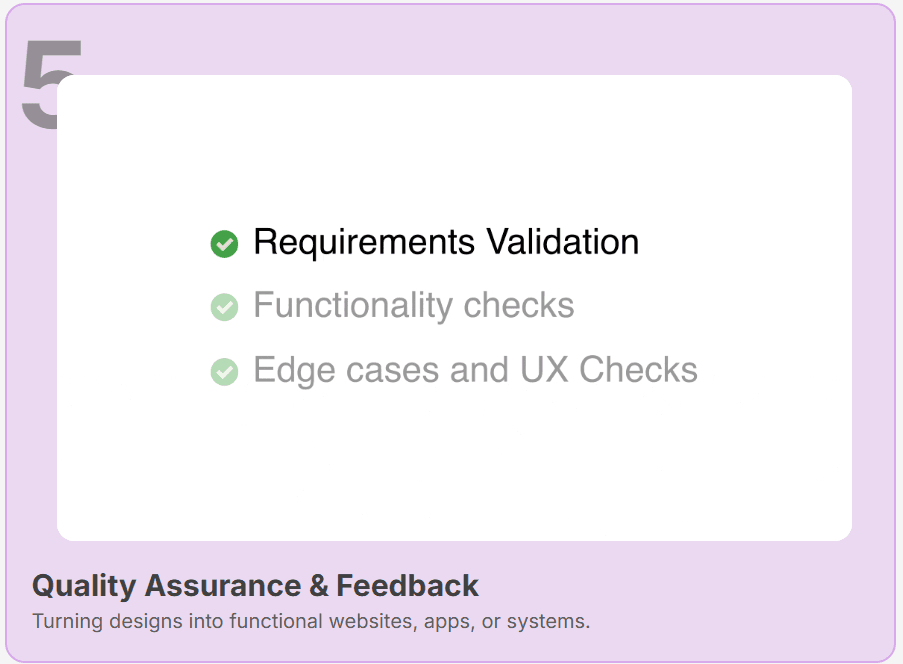The image size is (903, 664).
Task: Click the faded check icon beside Edge cases
Action: pos(224,371)
